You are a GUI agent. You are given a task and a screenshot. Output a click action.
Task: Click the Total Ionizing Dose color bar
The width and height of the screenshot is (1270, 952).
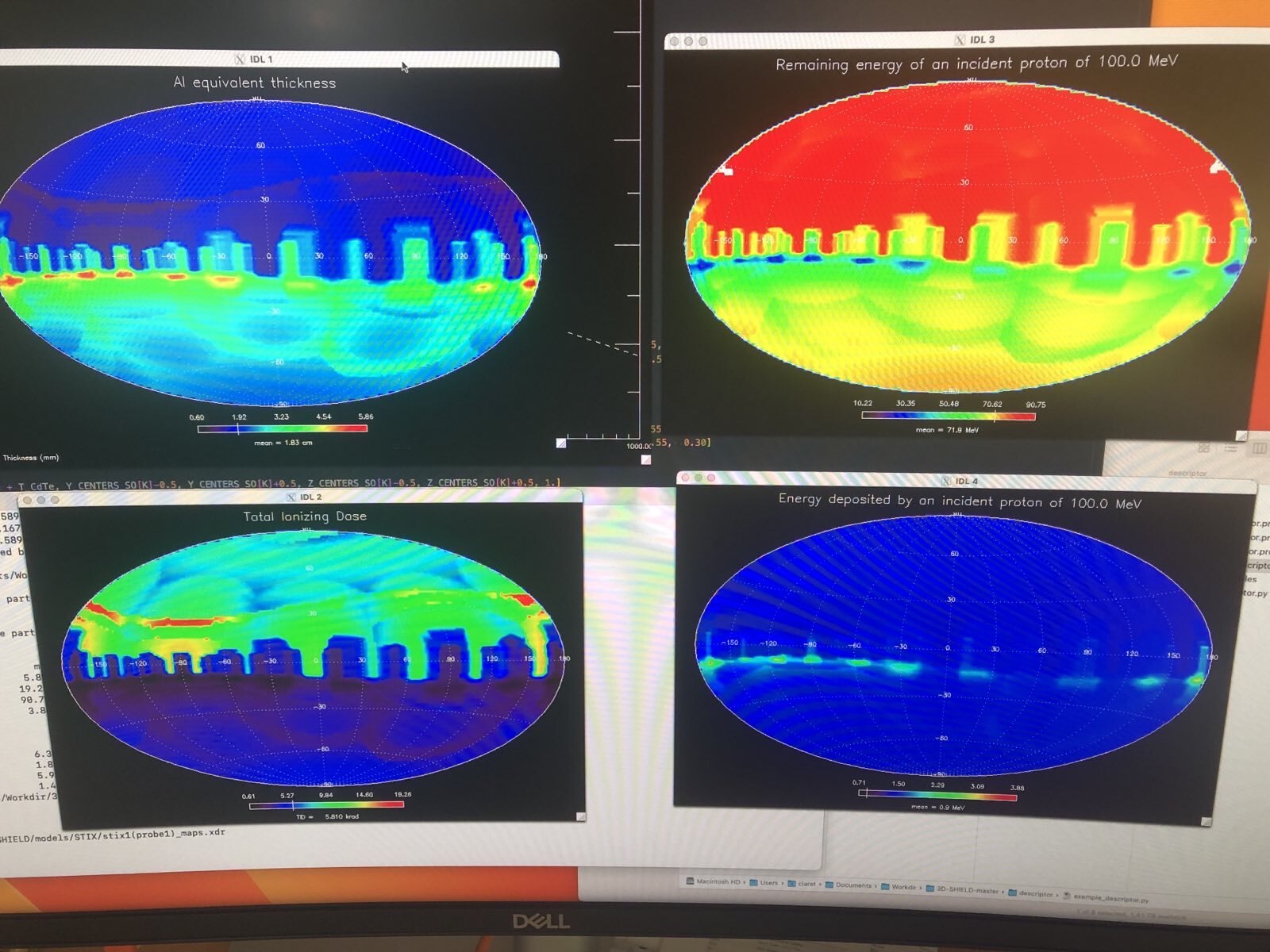click(x=326, y=805)
